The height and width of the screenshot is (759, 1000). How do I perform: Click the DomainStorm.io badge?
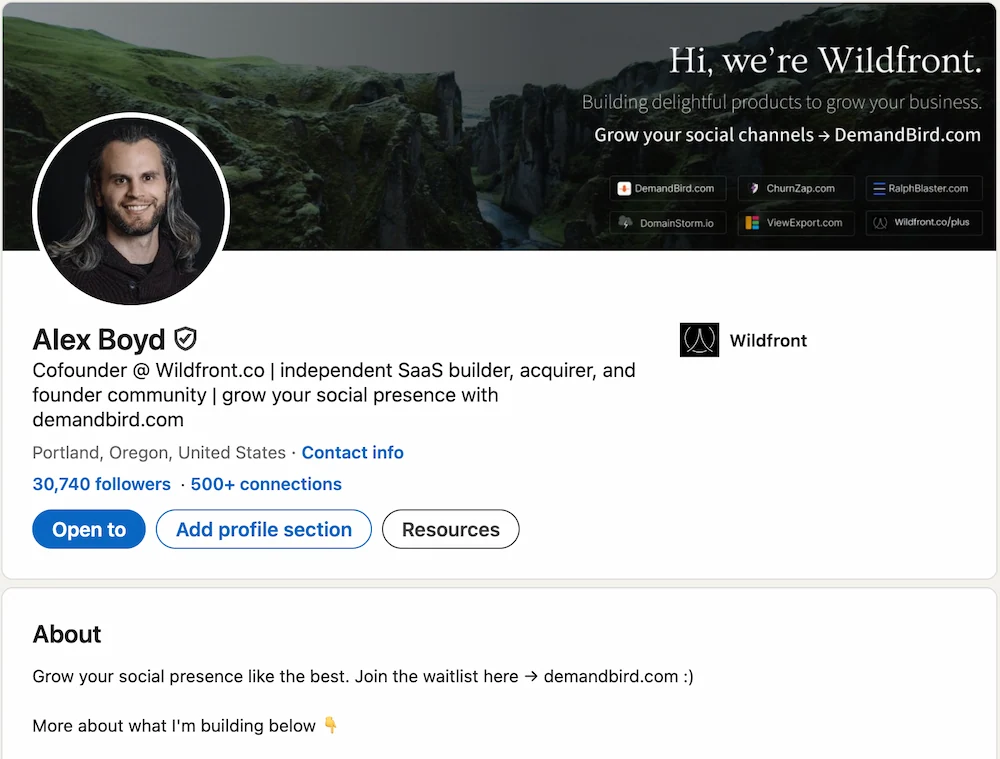click(x=667, y=222)
